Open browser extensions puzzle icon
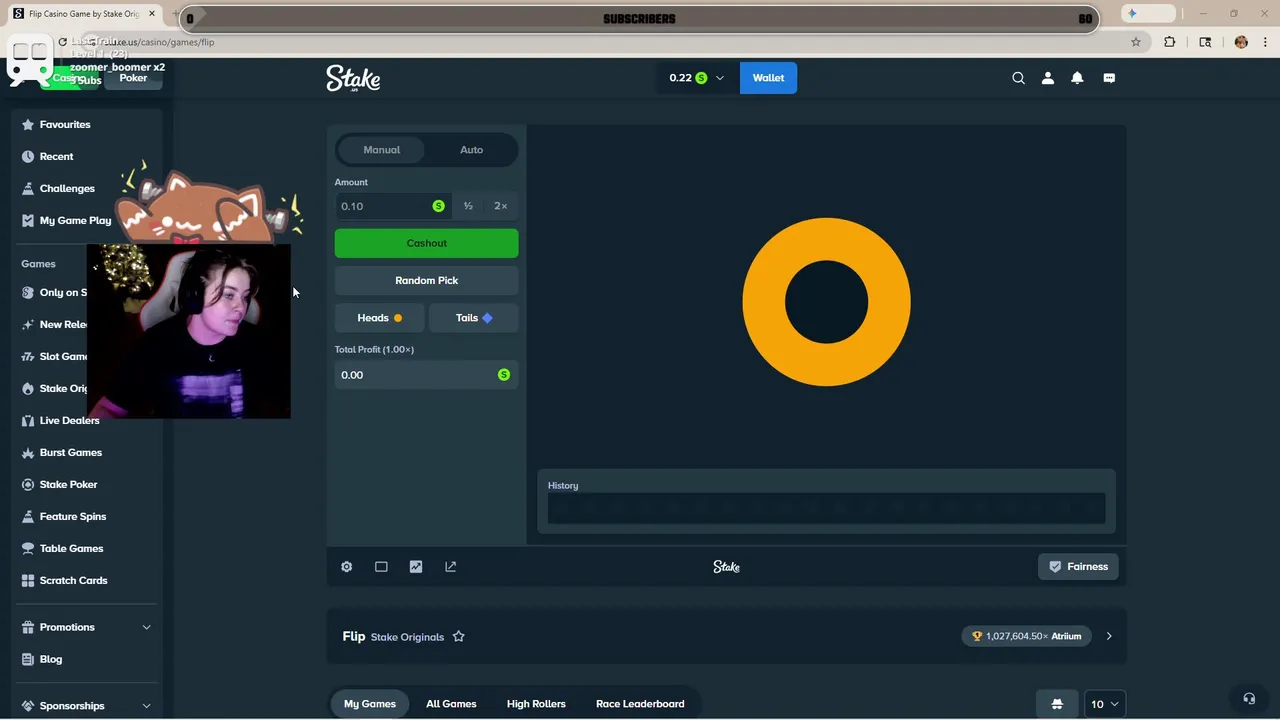 click(x=1169, y=42)
